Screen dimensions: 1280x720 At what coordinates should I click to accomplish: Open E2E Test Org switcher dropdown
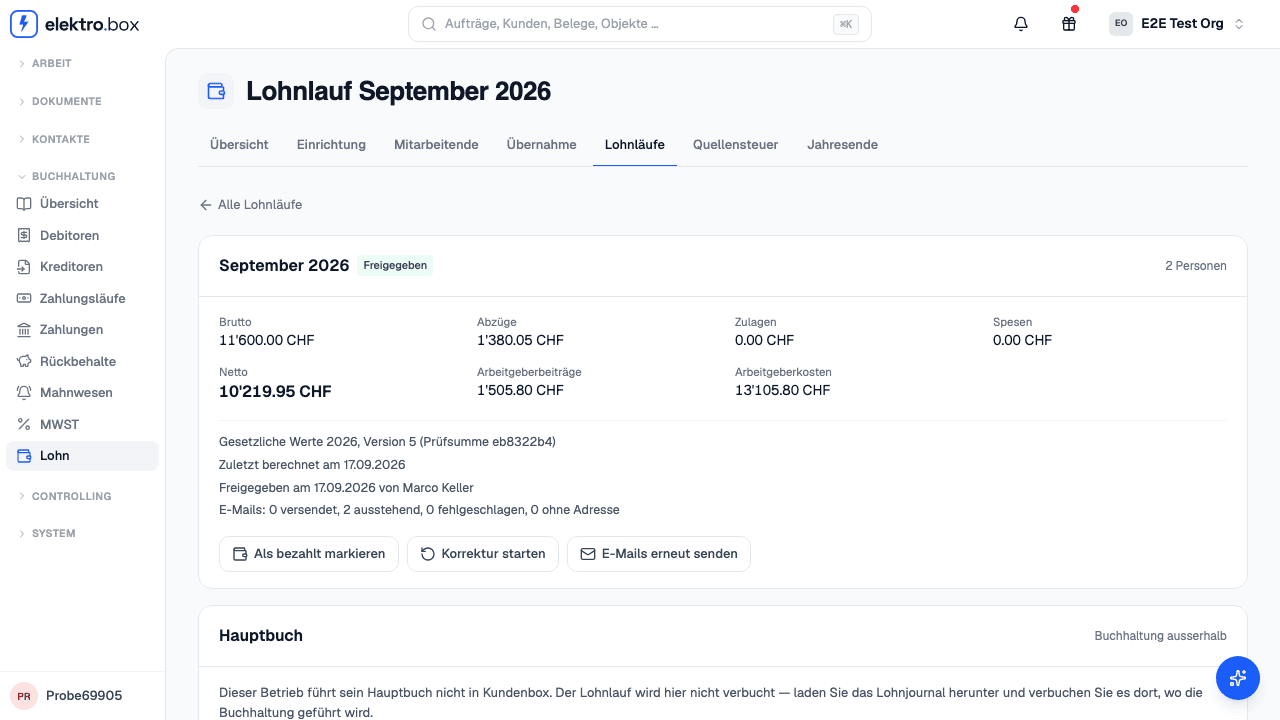click(1178, 24)
